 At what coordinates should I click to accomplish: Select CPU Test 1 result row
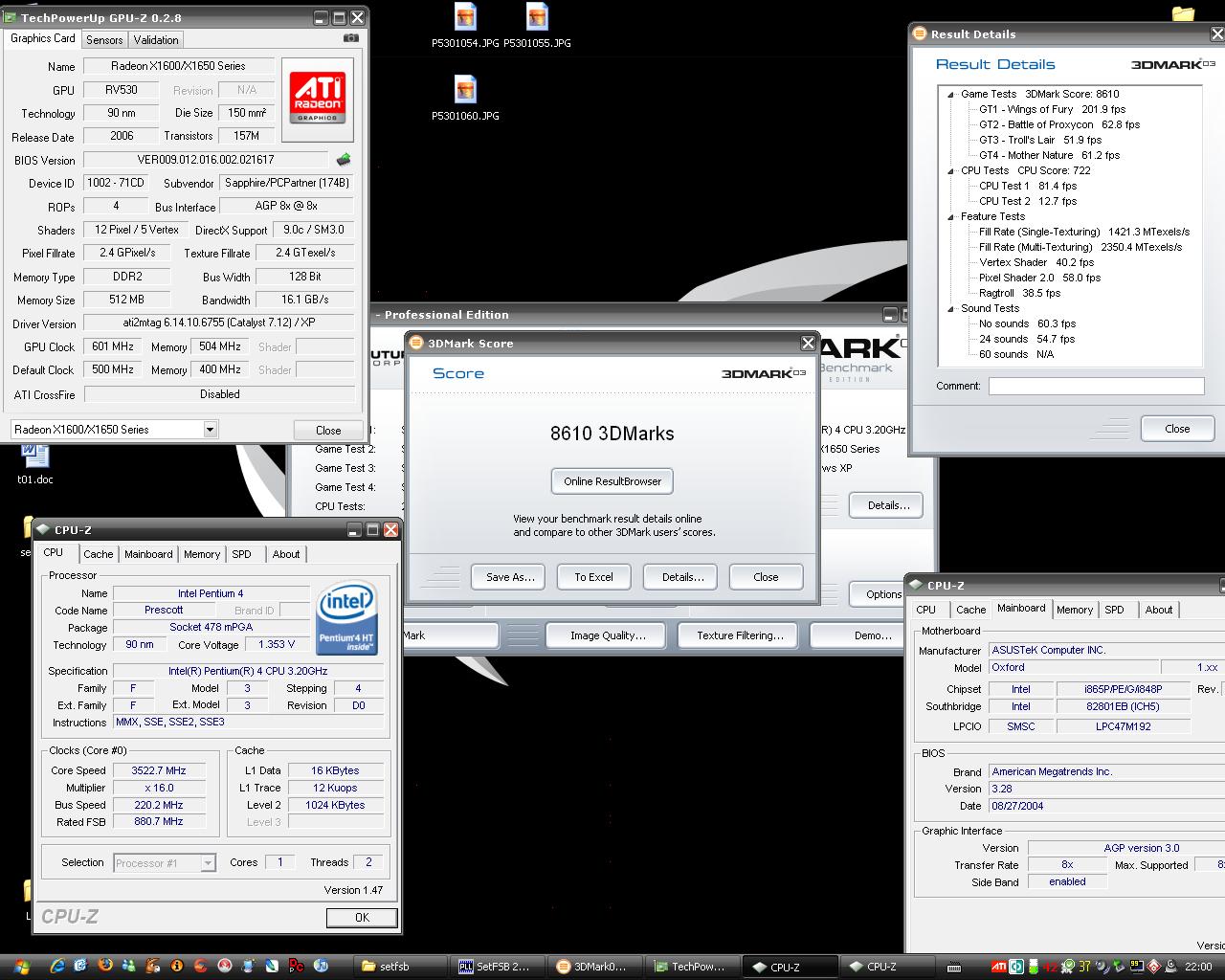(x=1028, y=186)
